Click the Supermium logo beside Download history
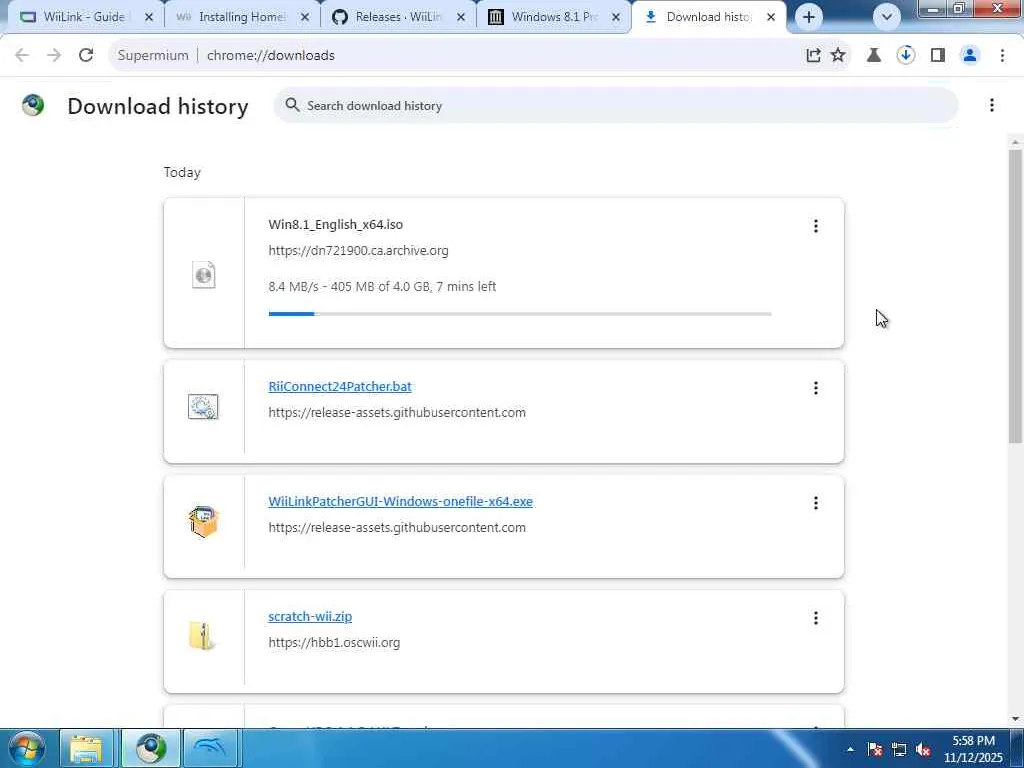1024x768 pixels. [33, 105]
